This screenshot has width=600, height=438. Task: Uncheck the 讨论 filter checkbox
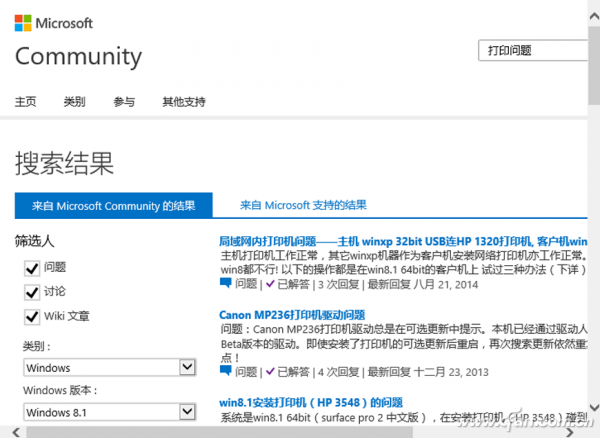(x=32, y=292)
